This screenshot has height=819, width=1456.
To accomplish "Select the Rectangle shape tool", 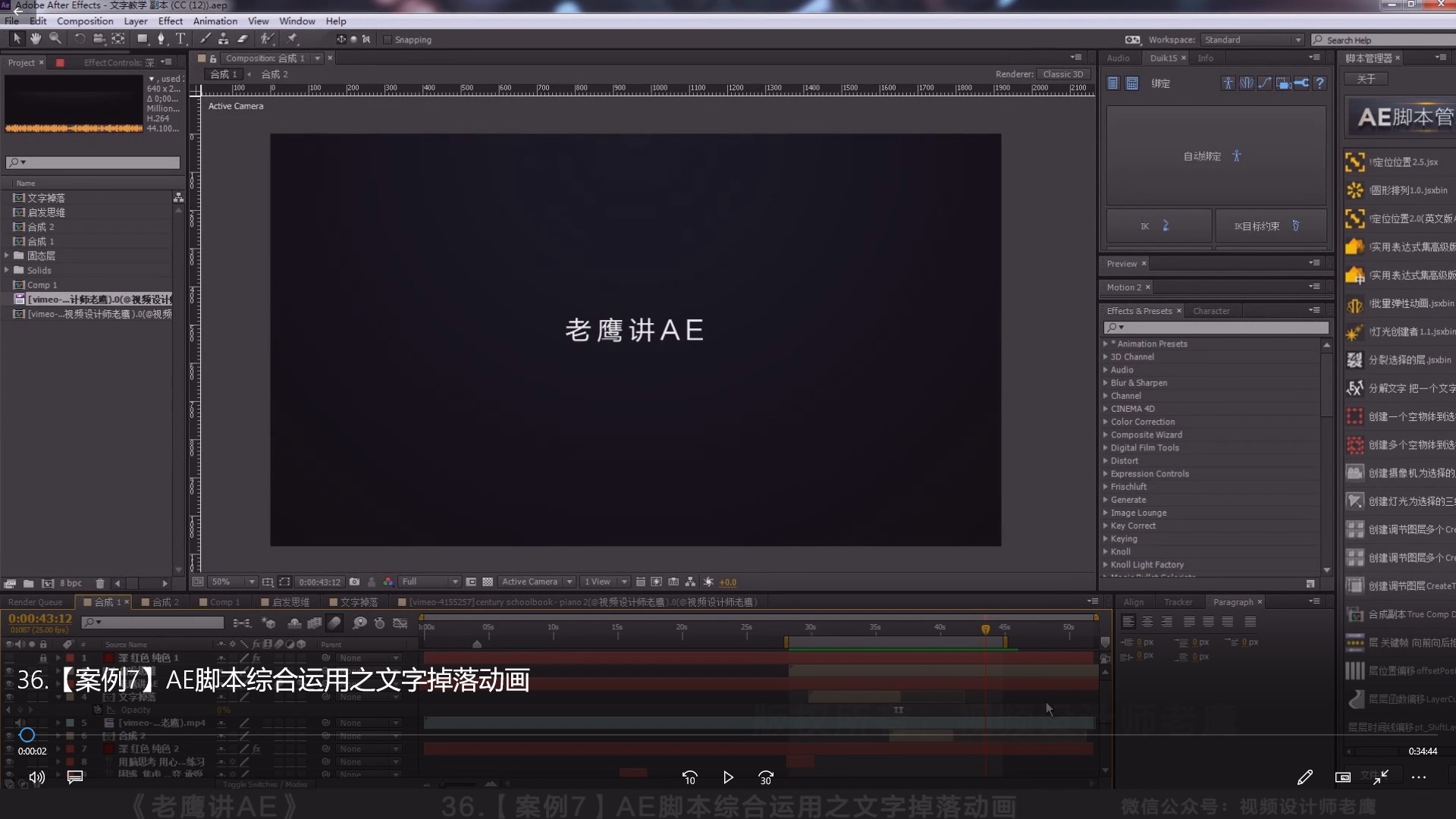I will click(142, 39).
